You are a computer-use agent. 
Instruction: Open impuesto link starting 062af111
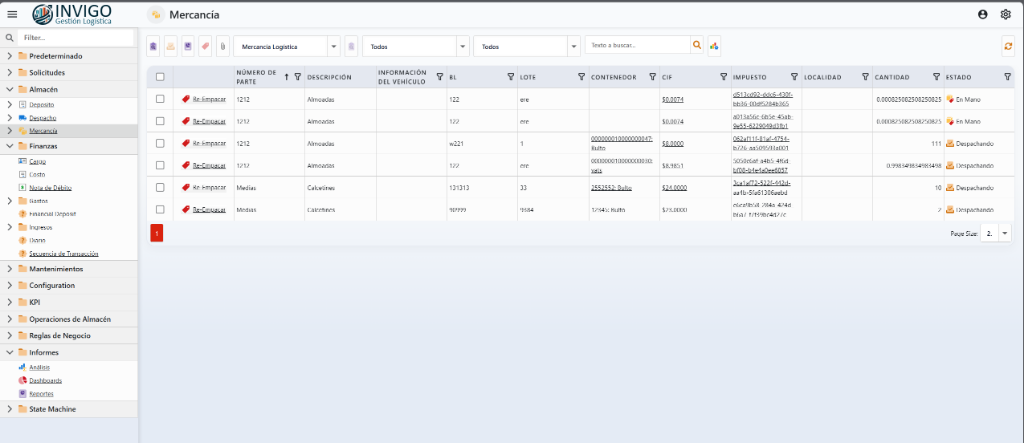pos(761,143)
